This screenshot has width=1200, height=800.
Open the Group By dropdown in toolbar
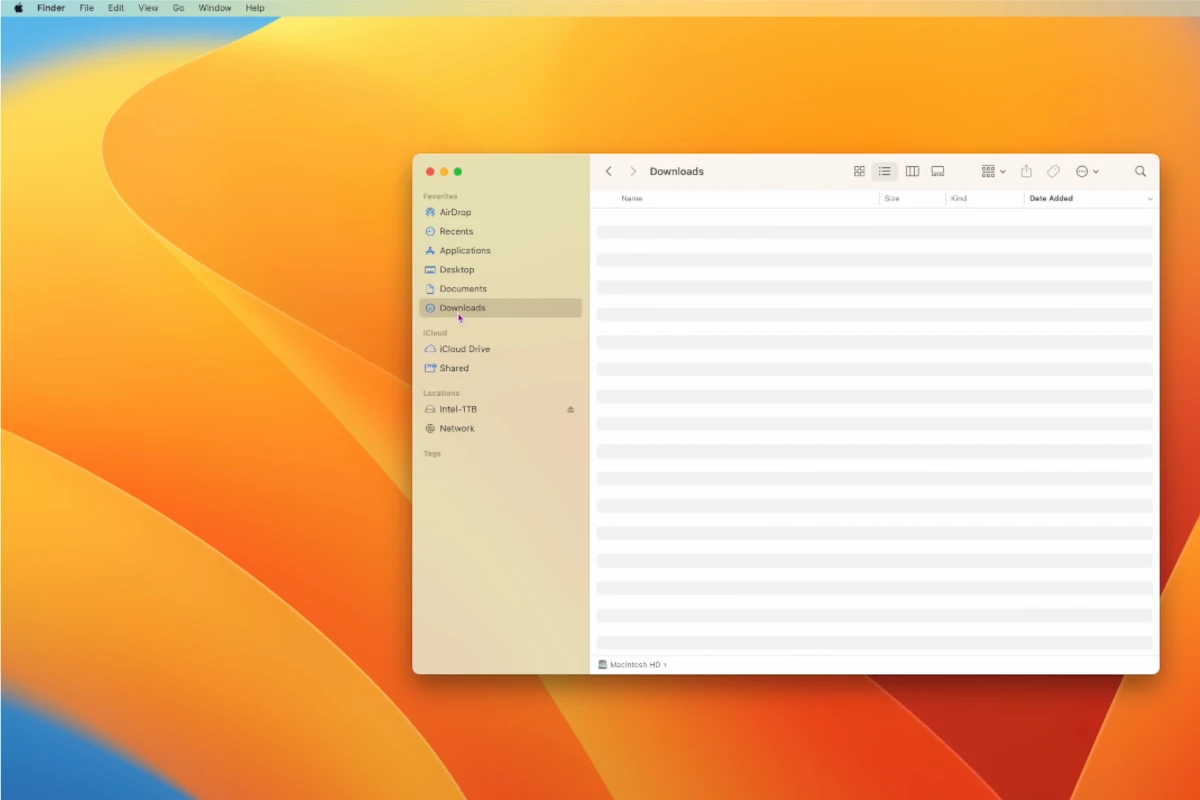point(993,172)
